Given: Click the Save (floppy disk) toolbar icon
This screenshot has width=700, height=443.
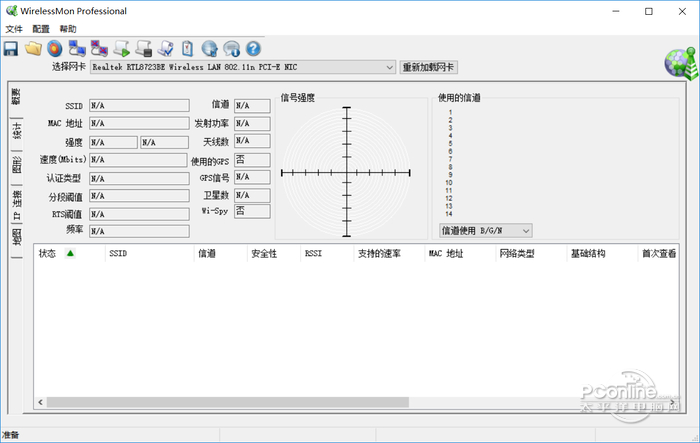Looking at the screenshot, I should coord(11,49).
